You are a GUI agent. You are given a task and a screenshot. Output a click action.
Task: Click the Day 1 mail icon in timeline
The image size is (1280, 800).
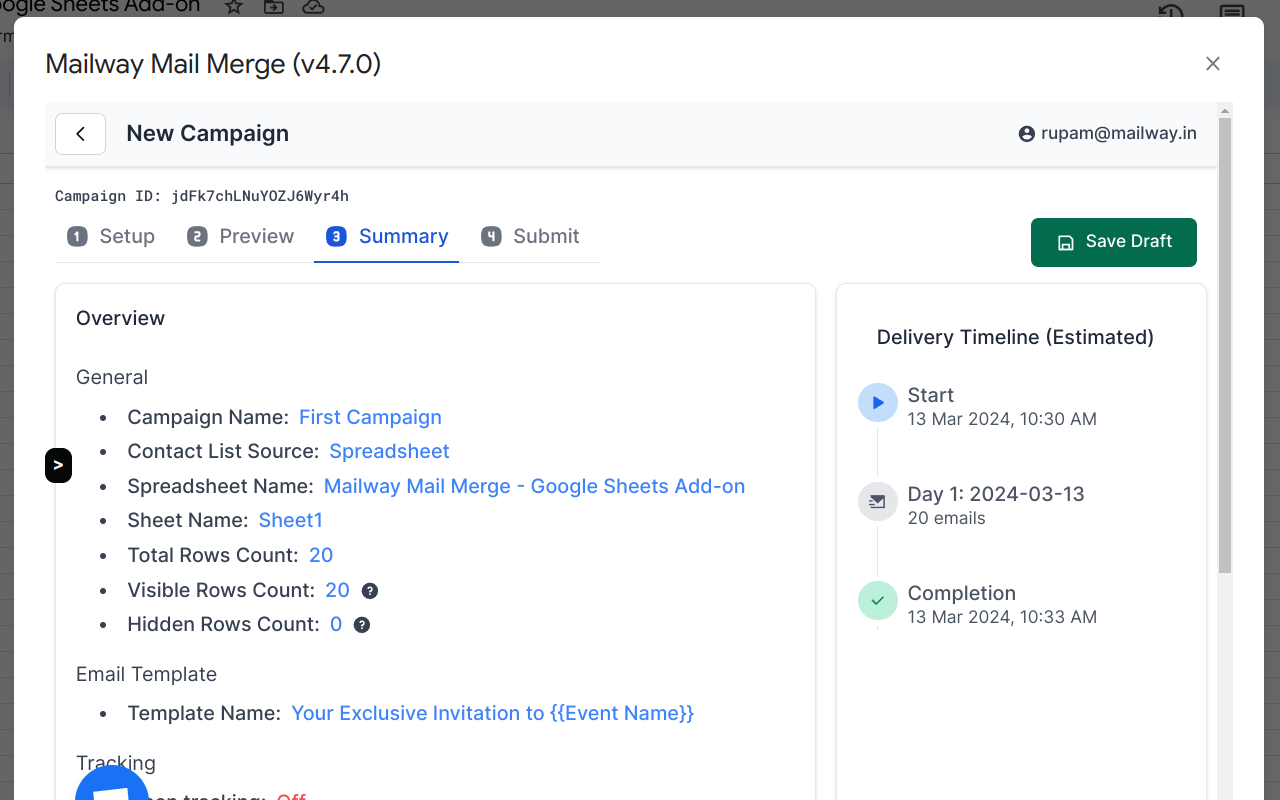pyautogui.click(x=878, y=502)
